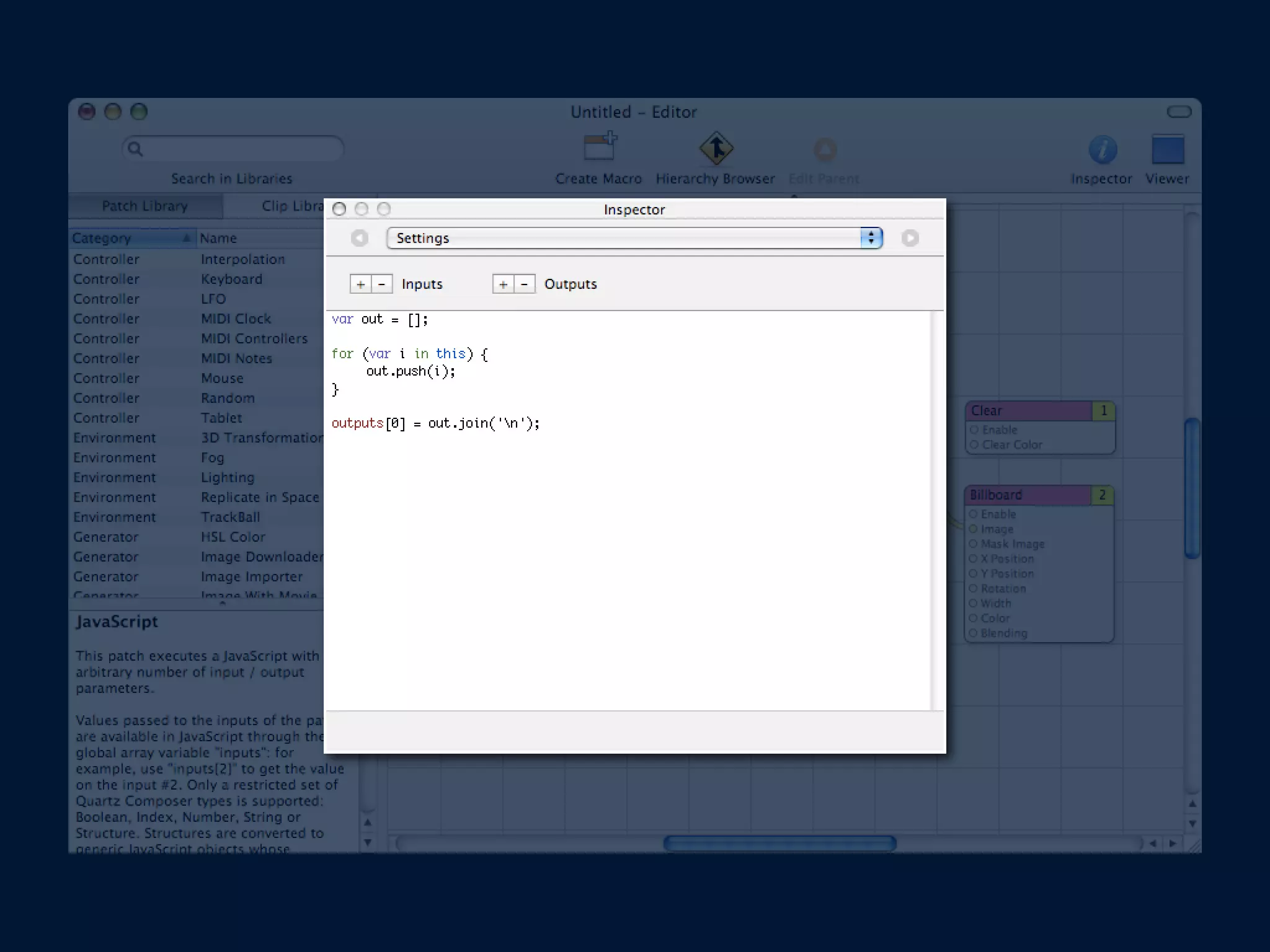Select the Keyboard patch row

[196, 279]
